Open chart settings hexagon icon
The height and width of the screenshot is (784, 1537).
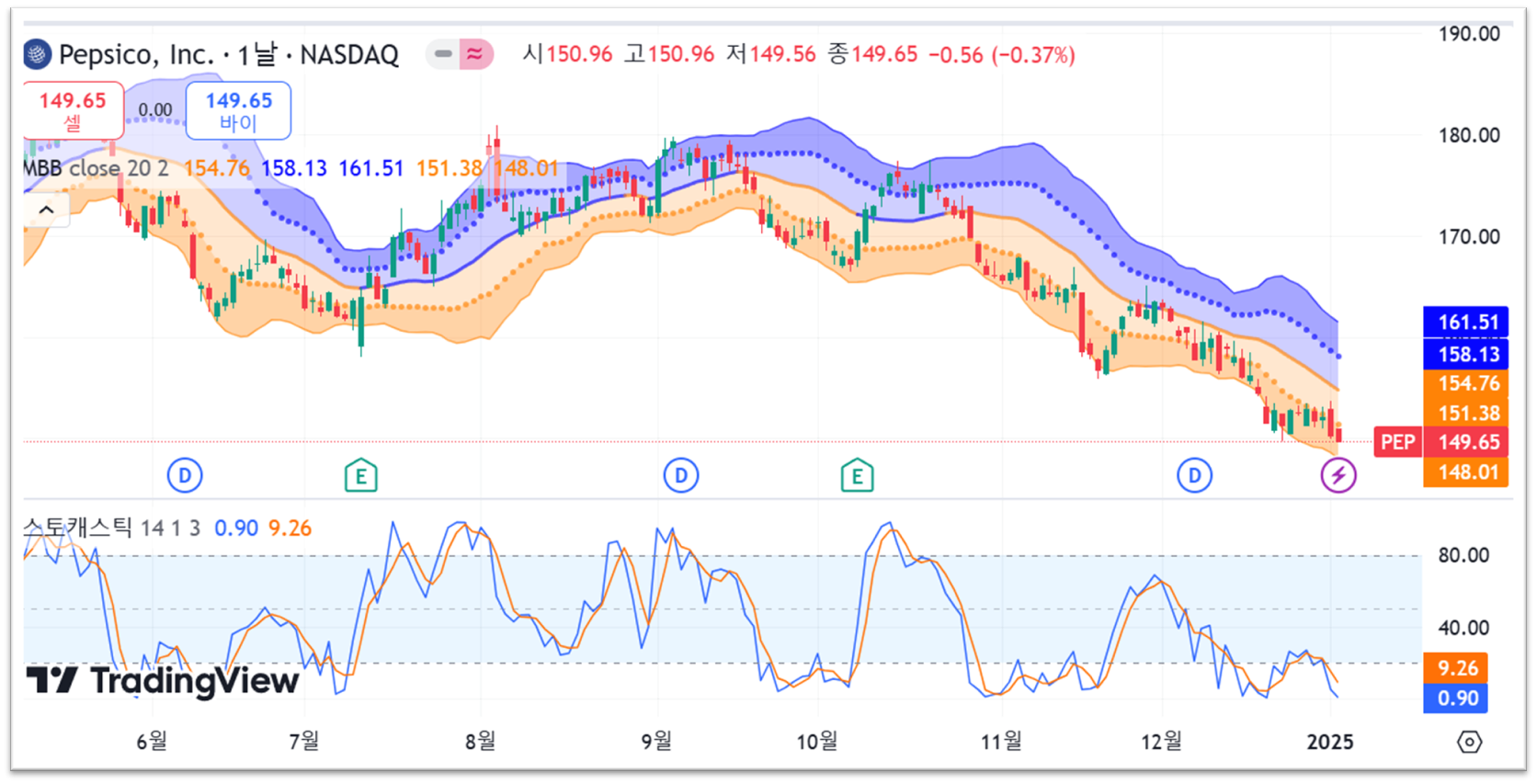(x=1470, y=742)
